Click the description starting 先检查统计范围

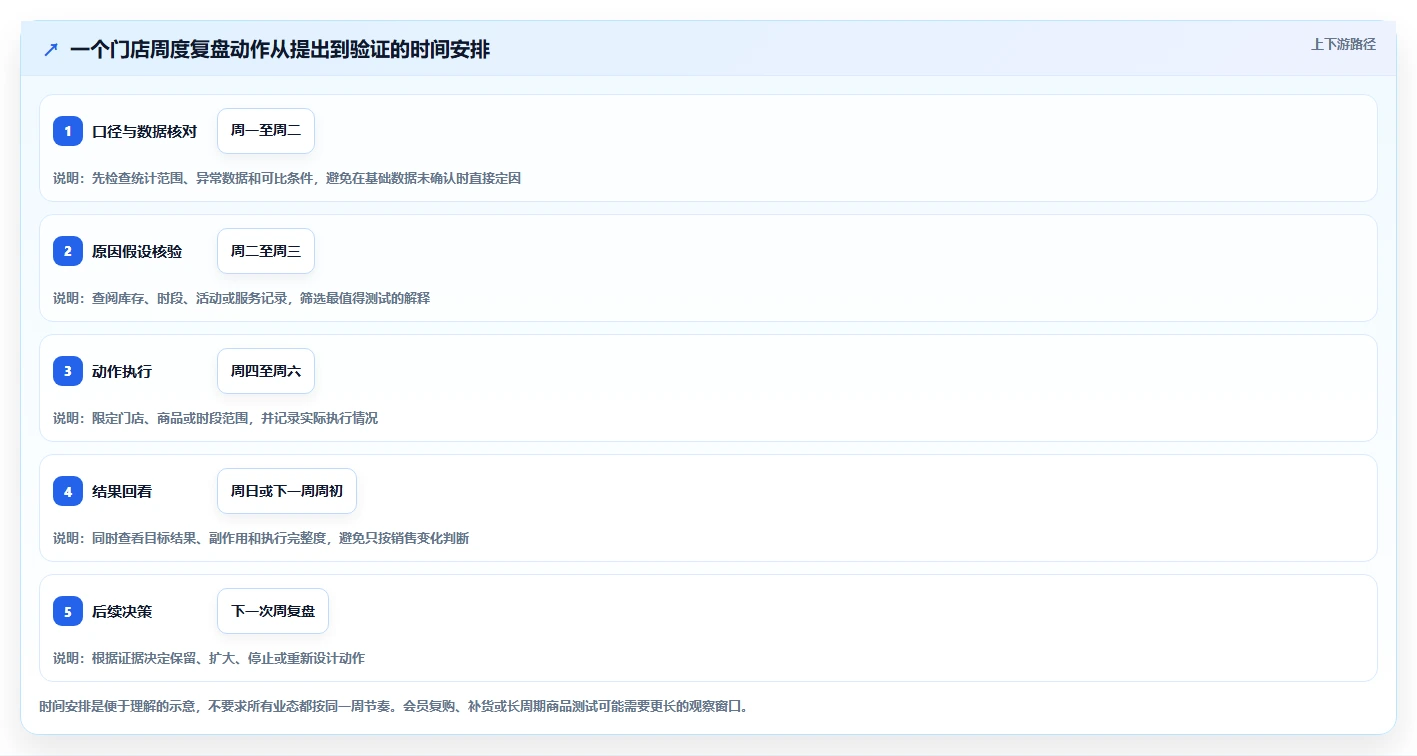pos(287,178)
